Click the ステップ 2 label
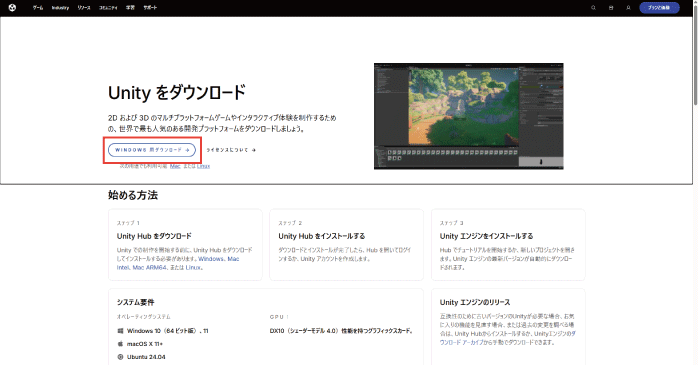698x365 pixels. (290, 223)
